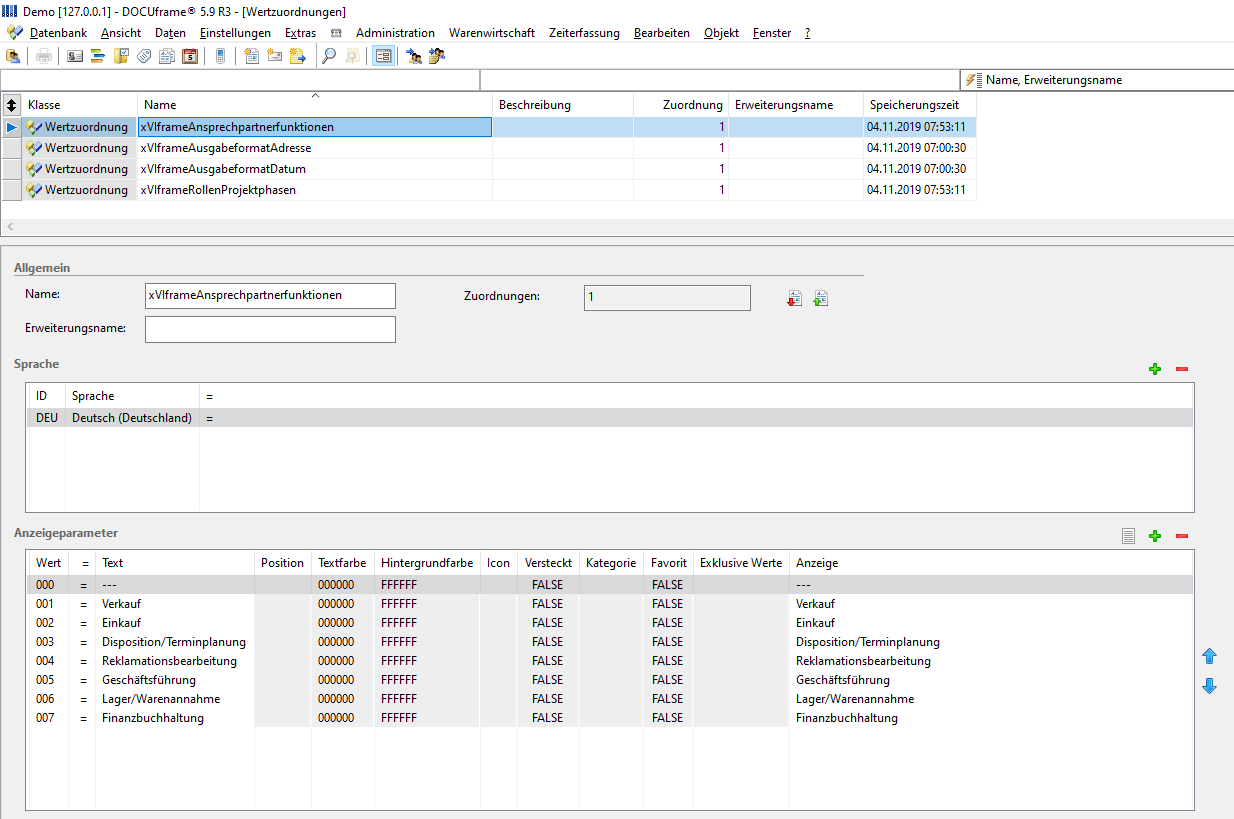Select the Disposition/Terminplanung text cell
The width and height of the screenshot is (1234, 819).
click(174, 642)
